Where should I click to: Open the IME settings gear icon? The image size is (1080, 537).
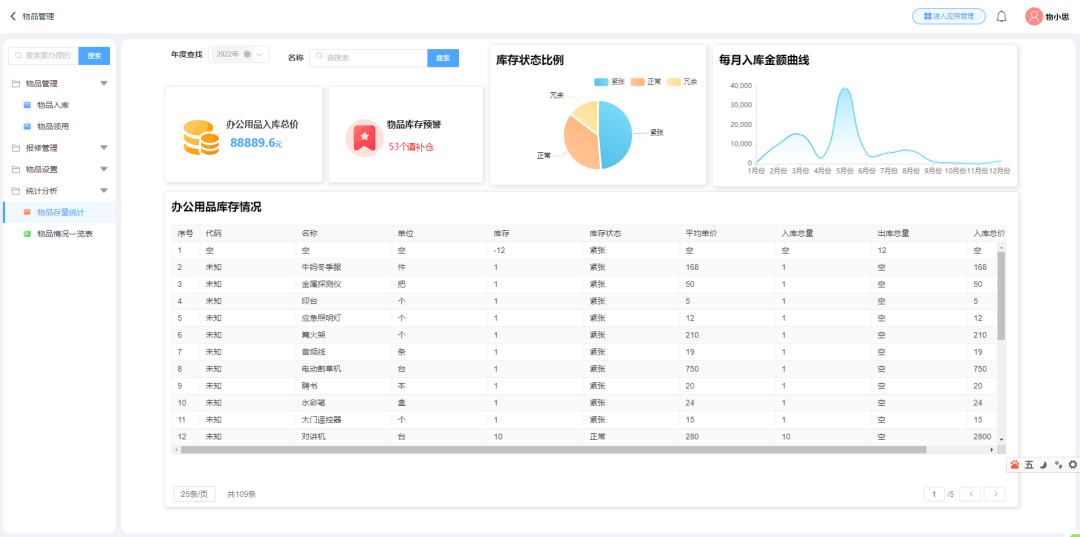[x=1072, y=465]
